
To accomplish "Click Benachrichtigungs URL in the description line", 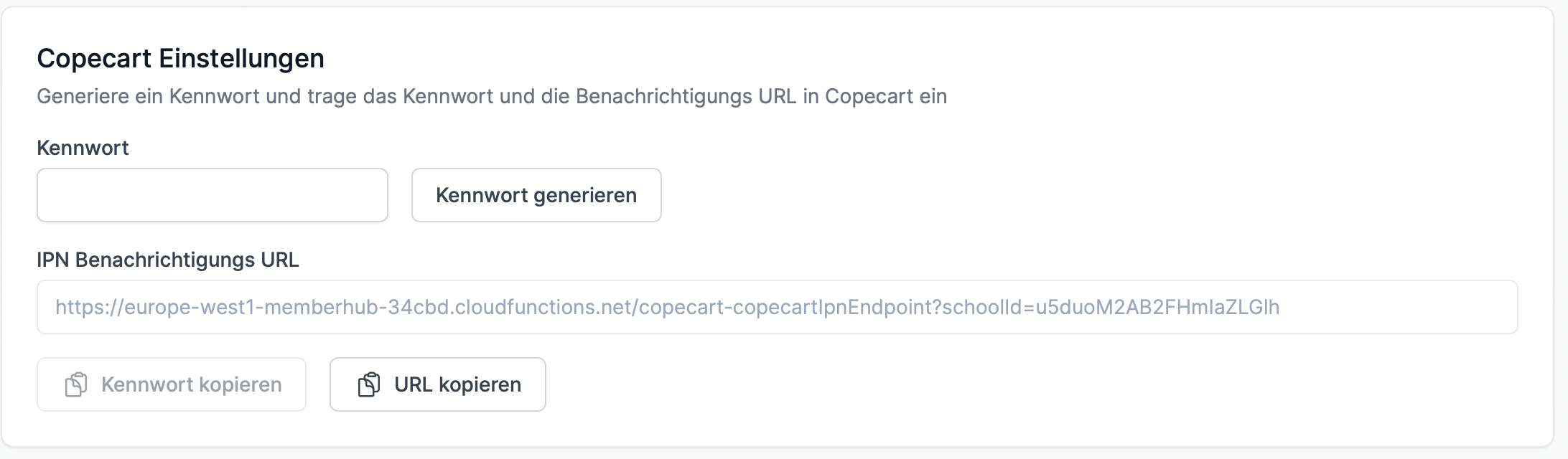I will point(686,96).
